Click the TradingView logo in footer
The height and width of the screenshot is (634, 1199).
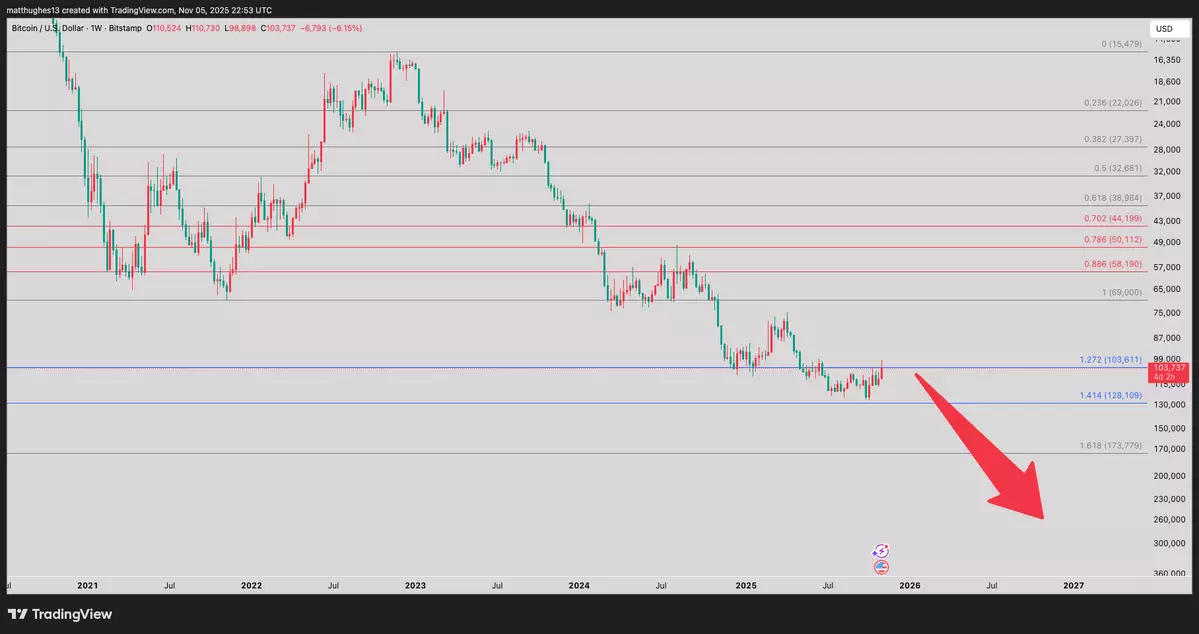pyautogui.click(x=60, y=614)
